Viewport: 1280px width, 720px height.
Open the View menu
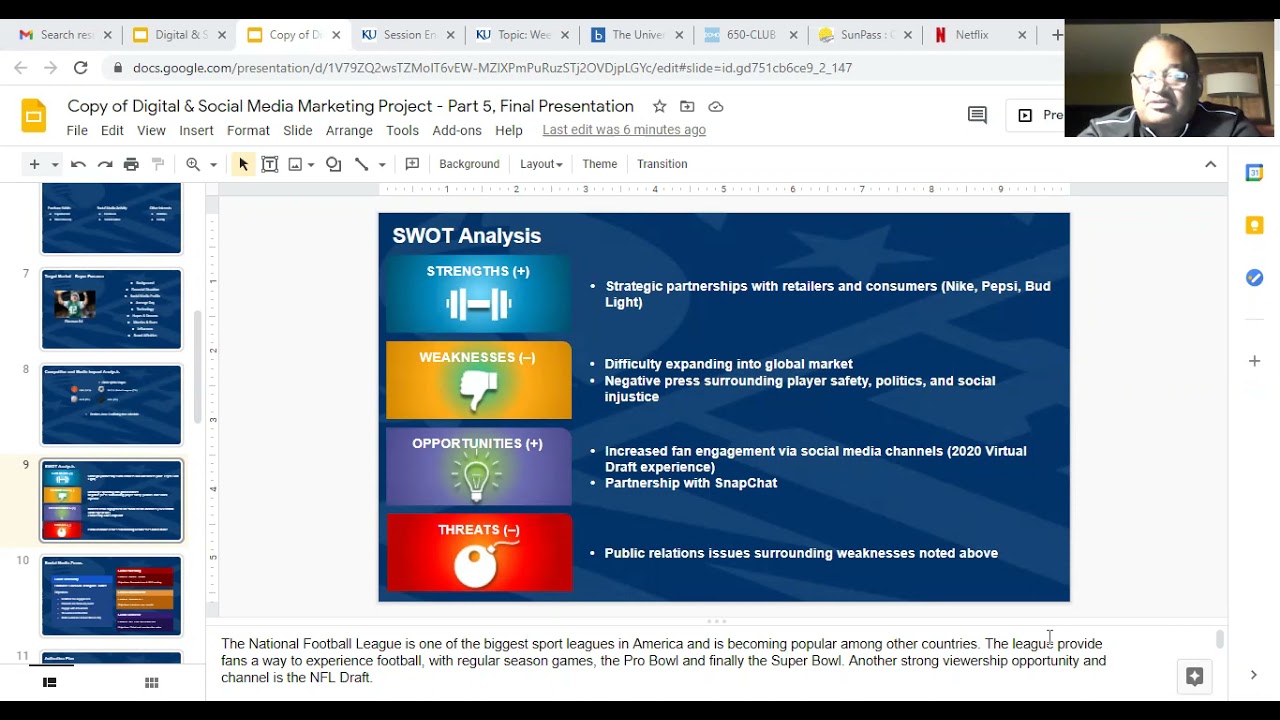coord(151,130)
